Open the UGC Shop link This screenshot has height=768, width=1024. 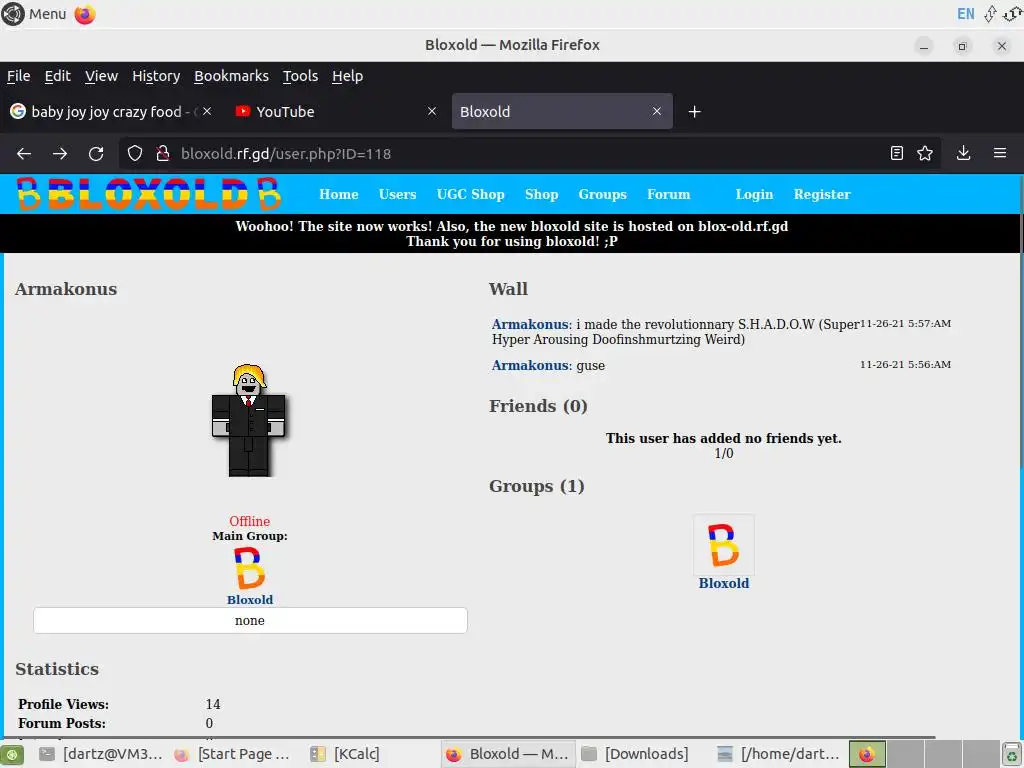point(471,194)
